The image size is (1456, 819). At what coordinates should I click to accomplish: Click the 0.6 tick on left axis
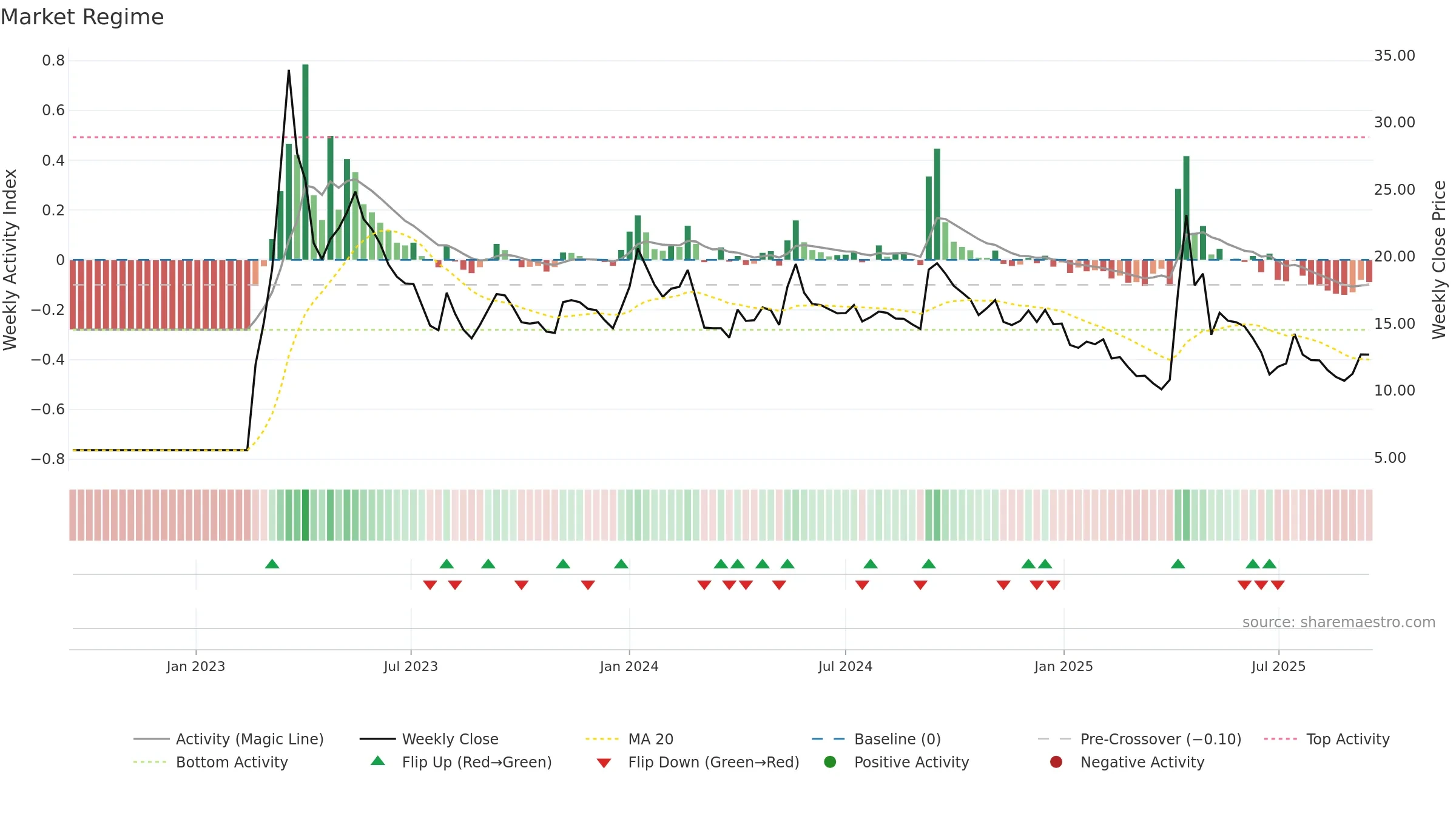pos(53,110)
